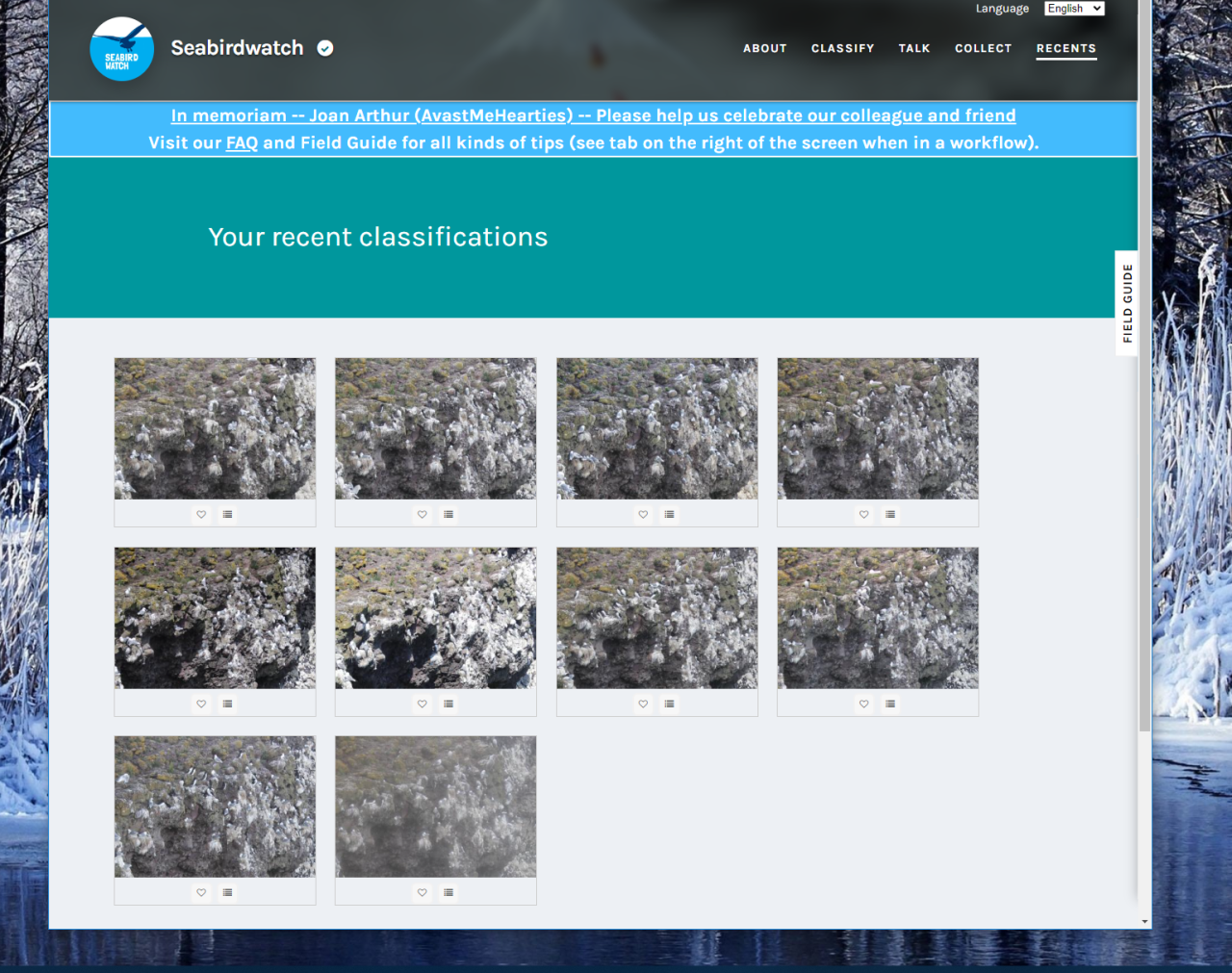Click the verified checkmark badge beside Seabirdwatch
Screen dimensions: 1232x973
[325, 48]
